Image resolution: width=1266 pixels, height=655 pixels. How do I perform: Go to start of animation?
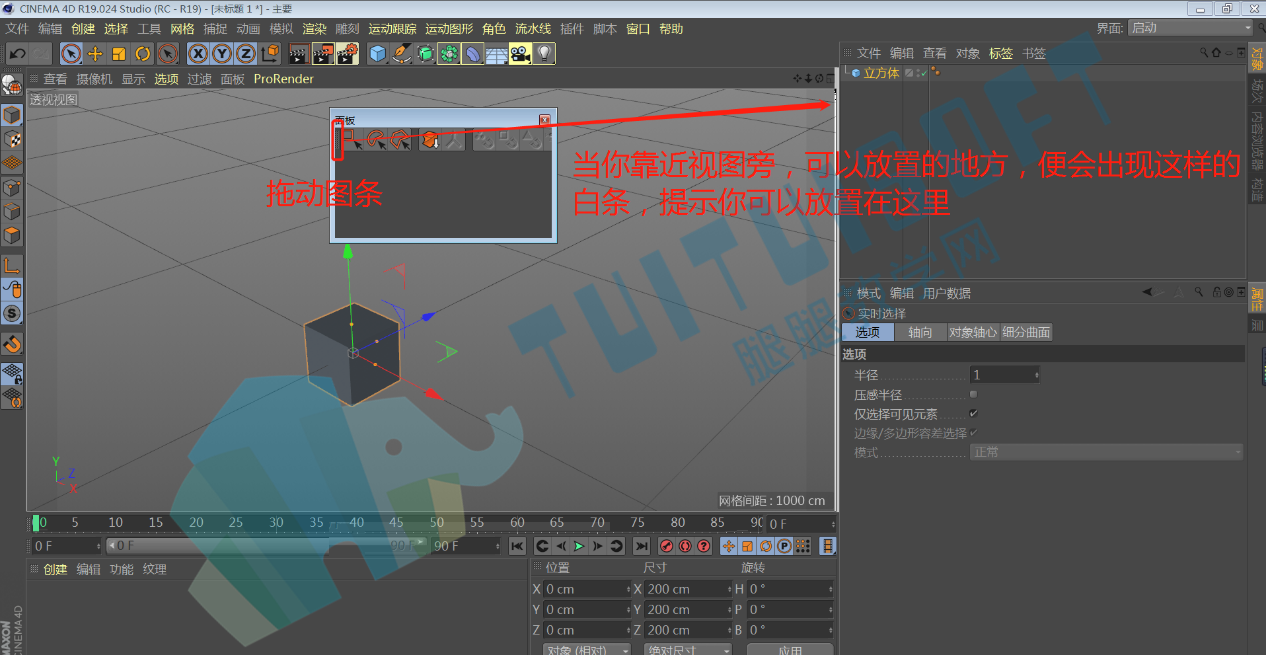coord(517,546)
